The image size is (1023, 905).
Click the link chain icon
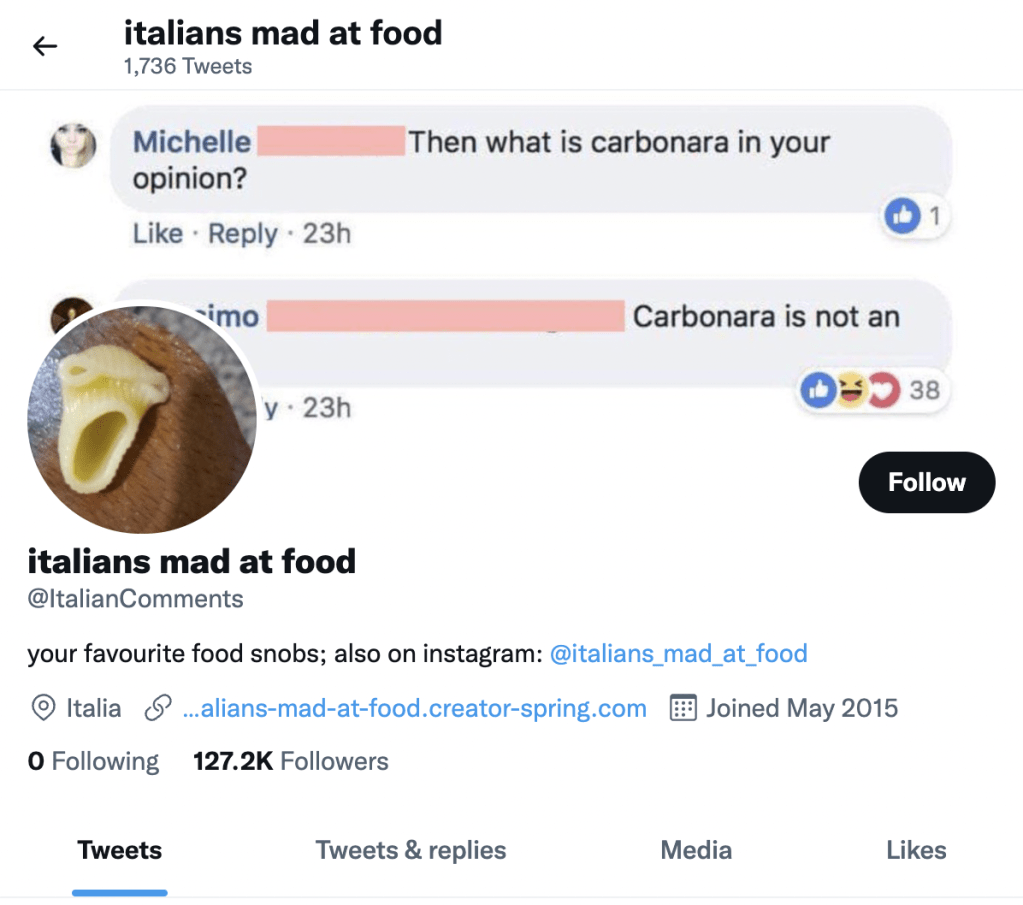(x=157, y=709)
